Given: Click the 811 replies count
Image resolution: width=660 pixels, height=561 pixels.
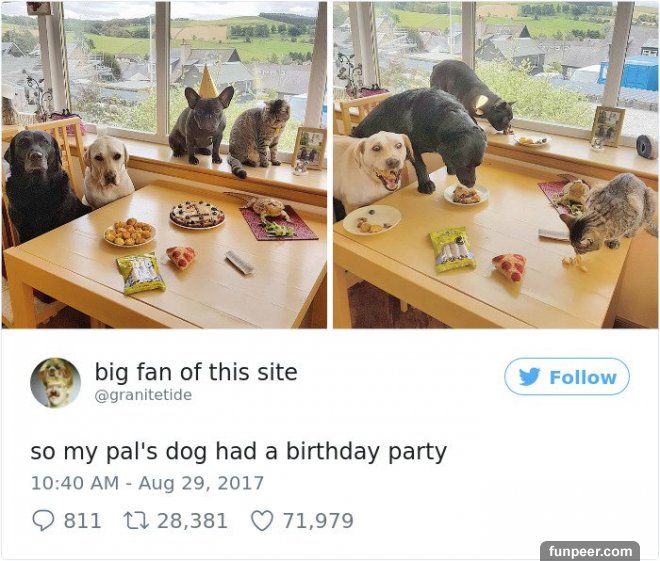Looking at the screenshot, I should pyautogui.click(x=82, y=521).
